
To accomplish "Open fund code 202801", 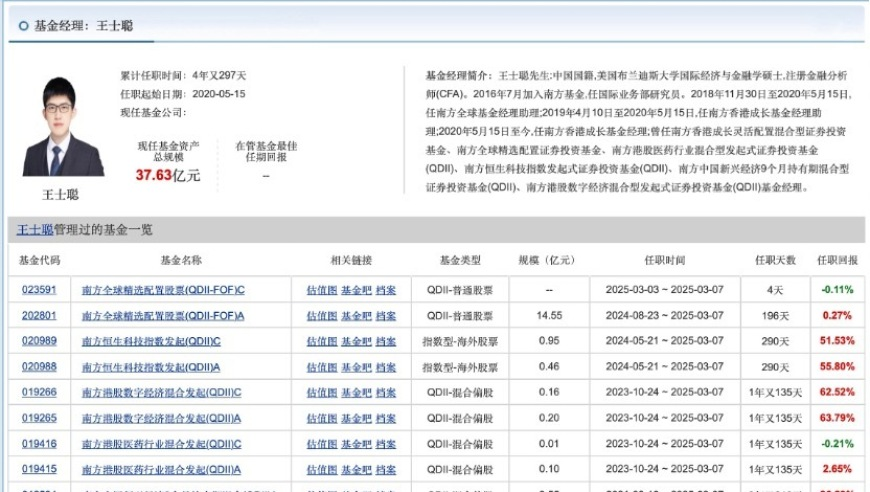I will tap(39, 316).
